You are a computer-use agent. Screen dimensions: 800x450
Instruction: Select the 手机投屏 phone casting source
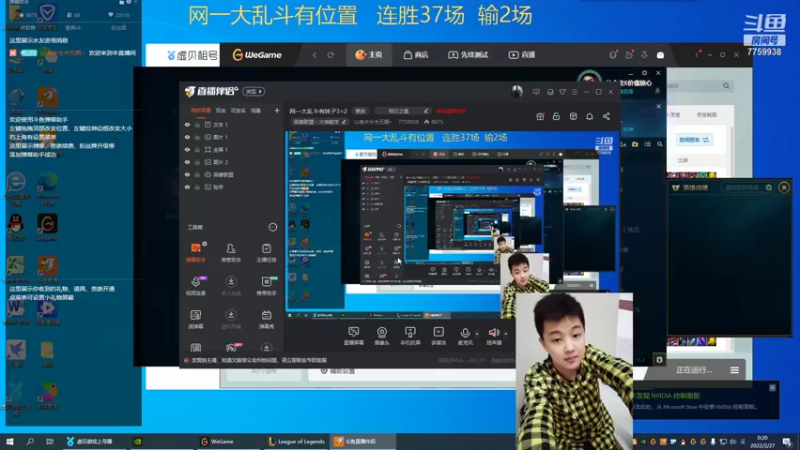click(x=410, y=336)
